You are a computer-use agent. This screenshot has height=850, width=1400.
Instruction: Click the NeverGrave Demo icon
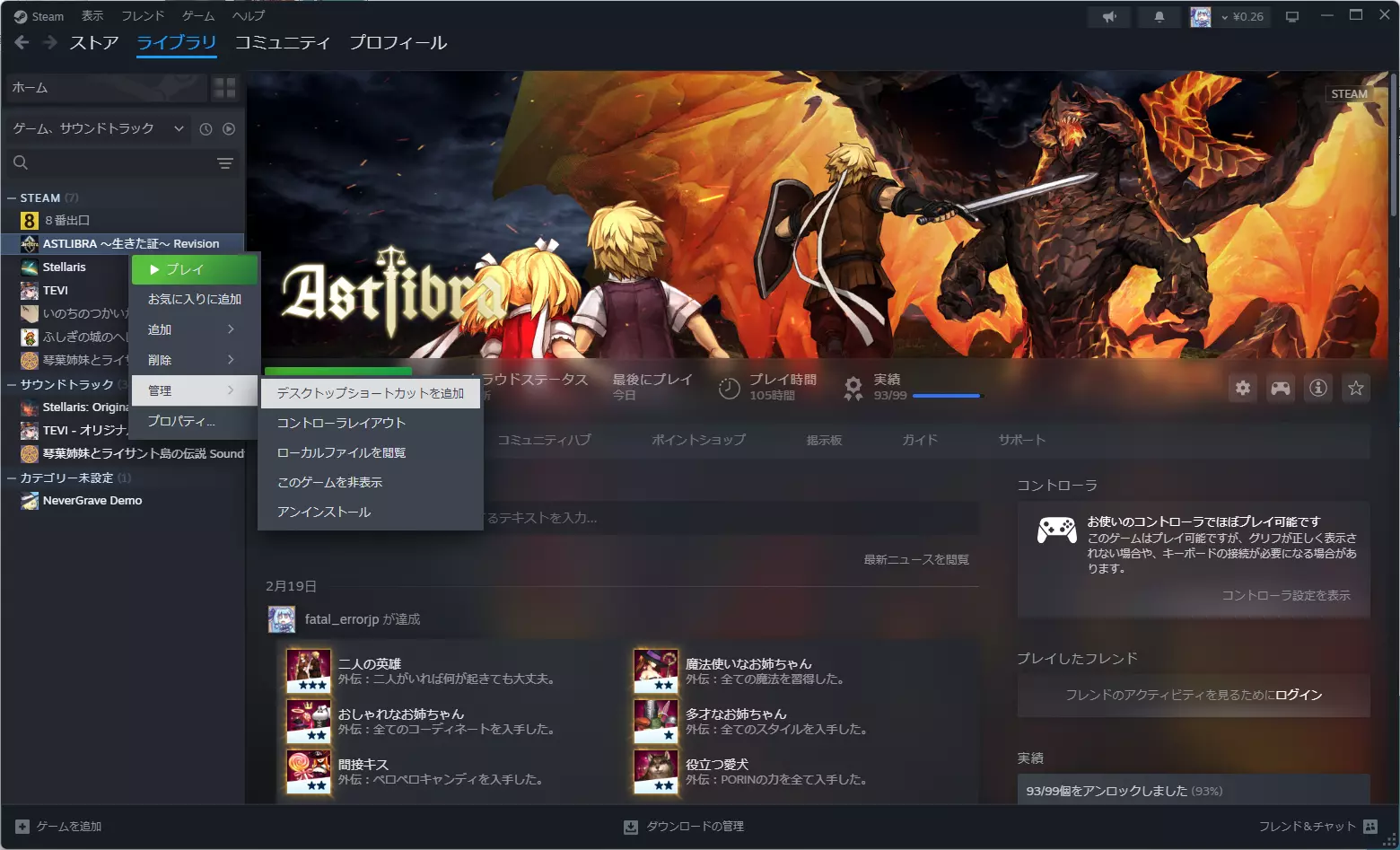[x=30, y=501]
